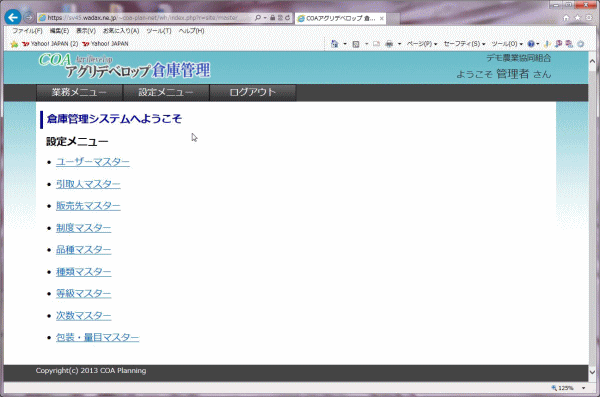Open the new tab button beside the tab
The height and width of the screenshot is (397, 600).
pos(393,19)
